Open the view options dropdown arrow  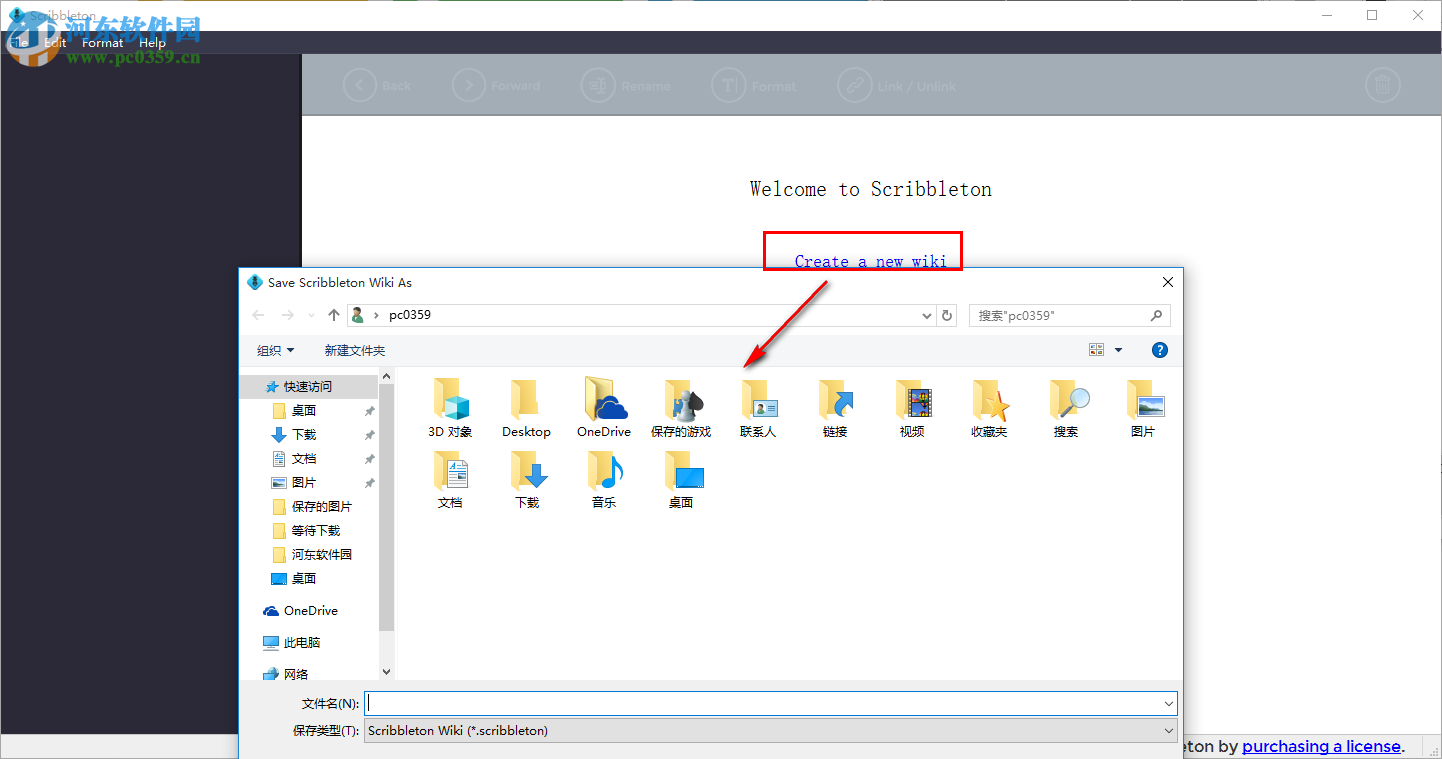coord(1118,350)
